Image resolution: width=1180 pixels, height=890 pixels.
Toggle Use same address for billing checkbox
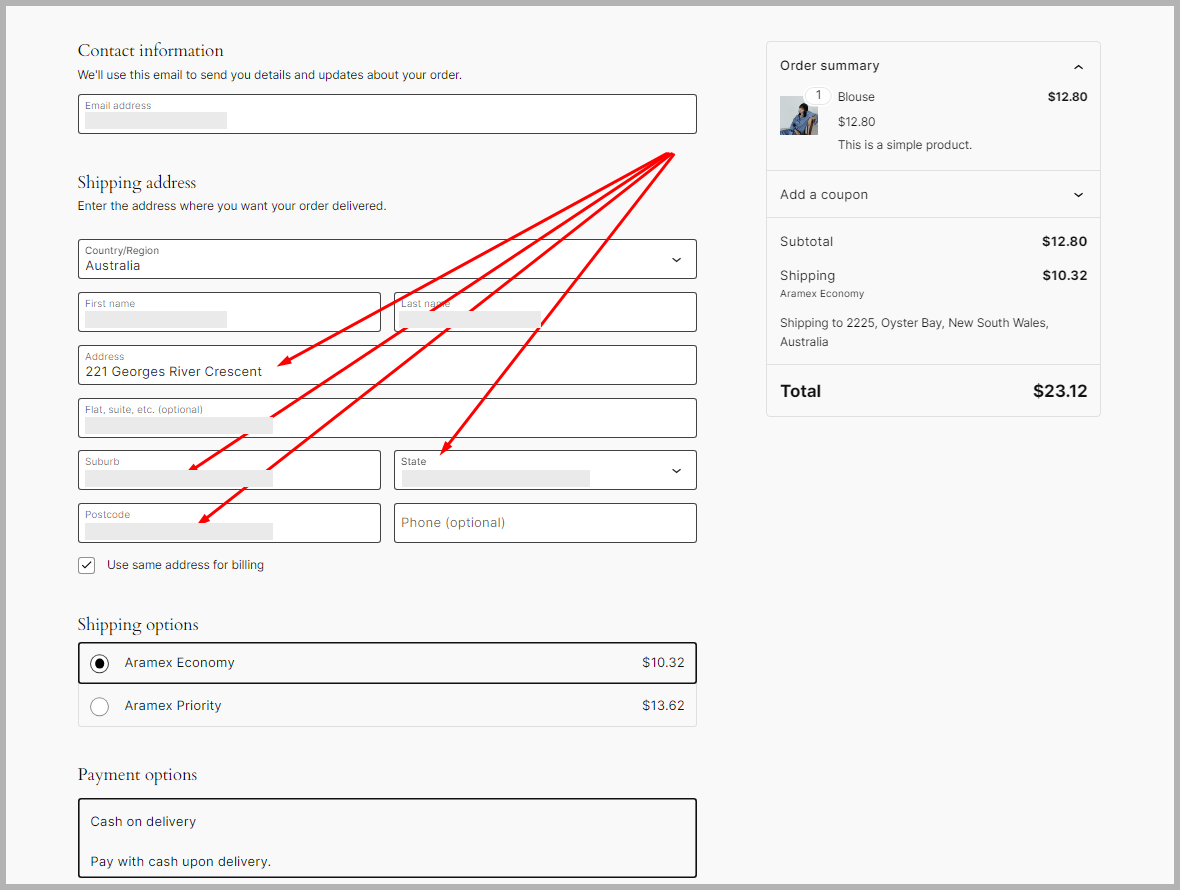point(87,565)
